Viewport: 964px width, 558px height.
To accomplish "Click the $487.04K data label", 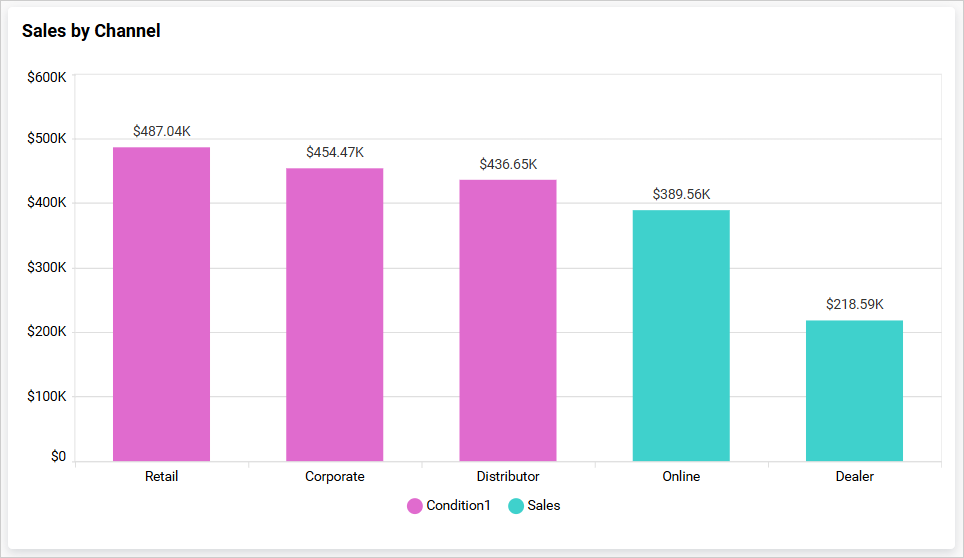I will point(161,131).
